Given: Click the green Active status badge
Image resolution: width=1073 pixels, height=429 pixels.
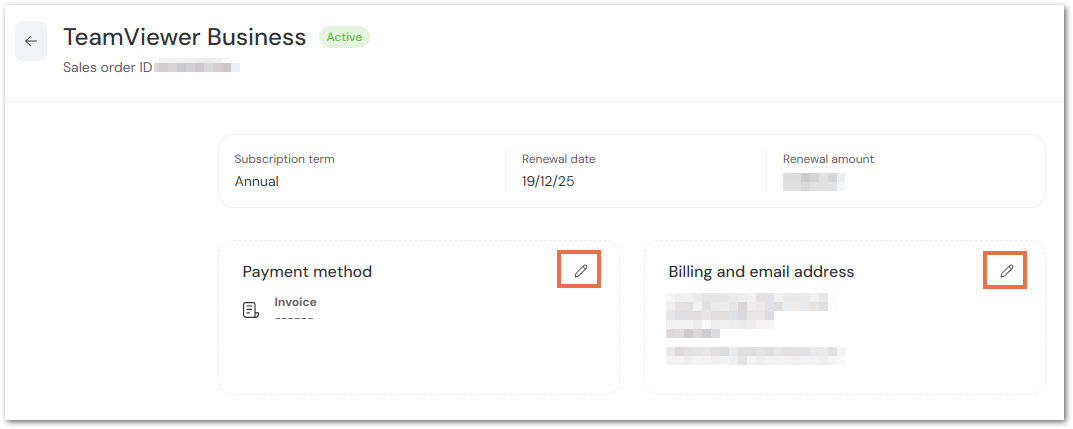Looking at the screenshot, I should coord(344,38).
